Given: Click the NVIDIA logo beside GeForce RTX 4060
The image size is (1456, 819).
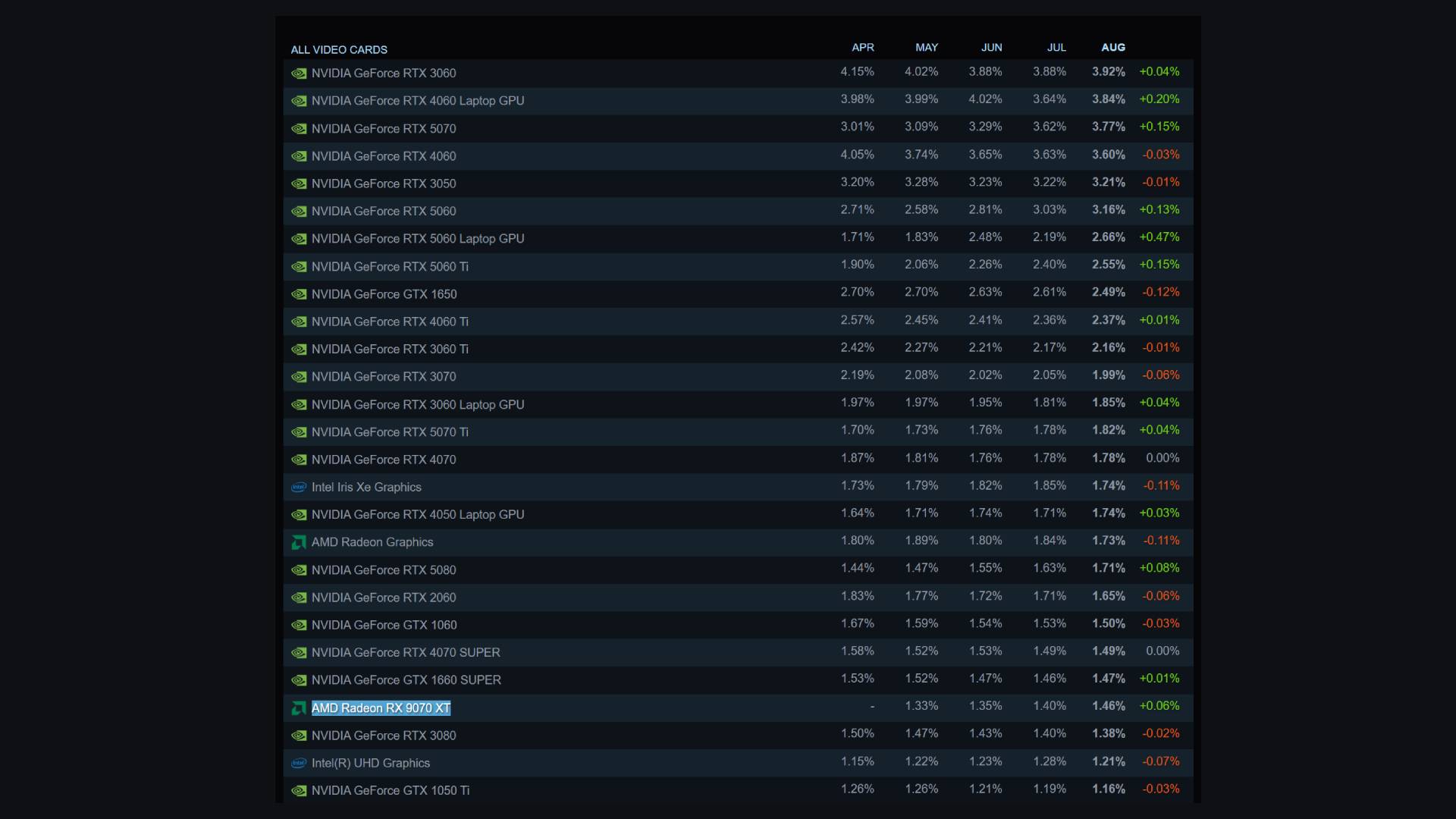Looking at the screenshot, I should 299,156.
